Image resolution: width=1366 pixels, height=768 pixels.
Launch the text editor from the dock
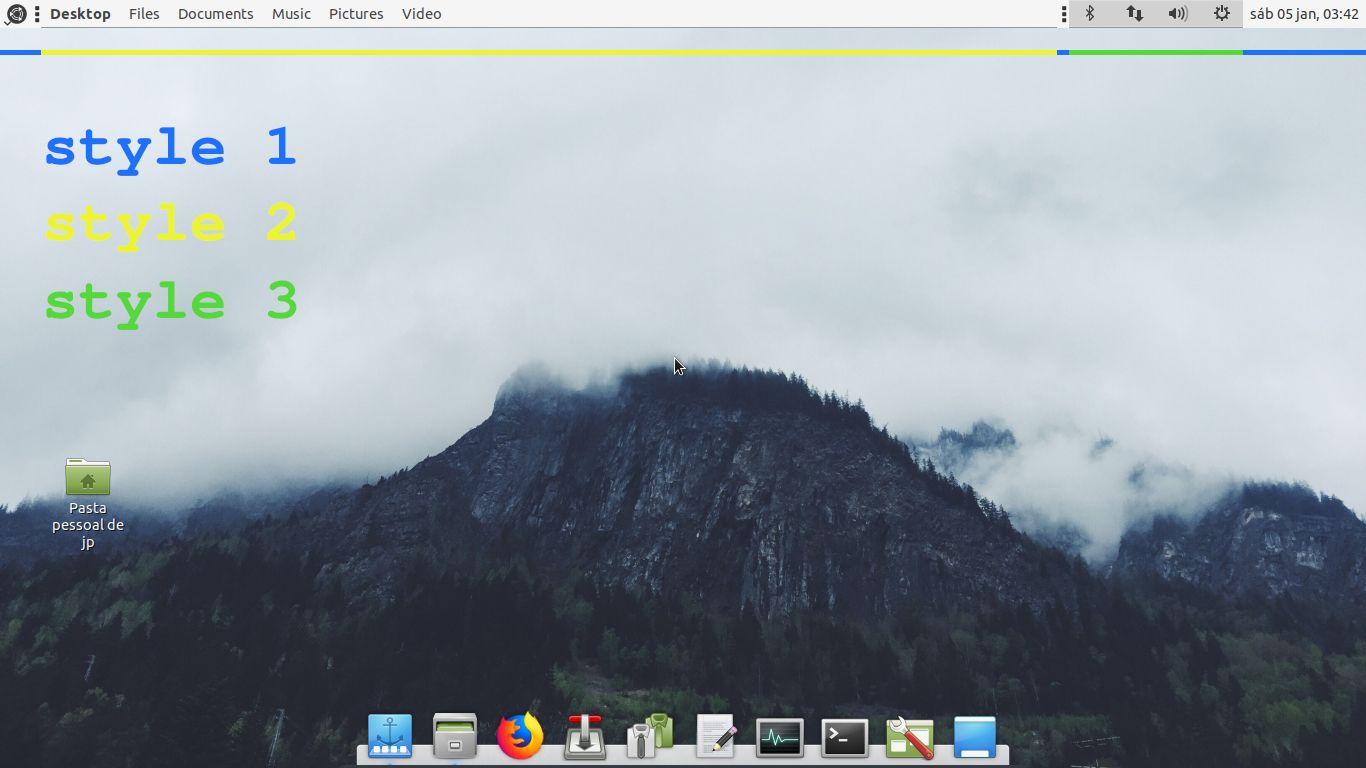tap(716, 737)
